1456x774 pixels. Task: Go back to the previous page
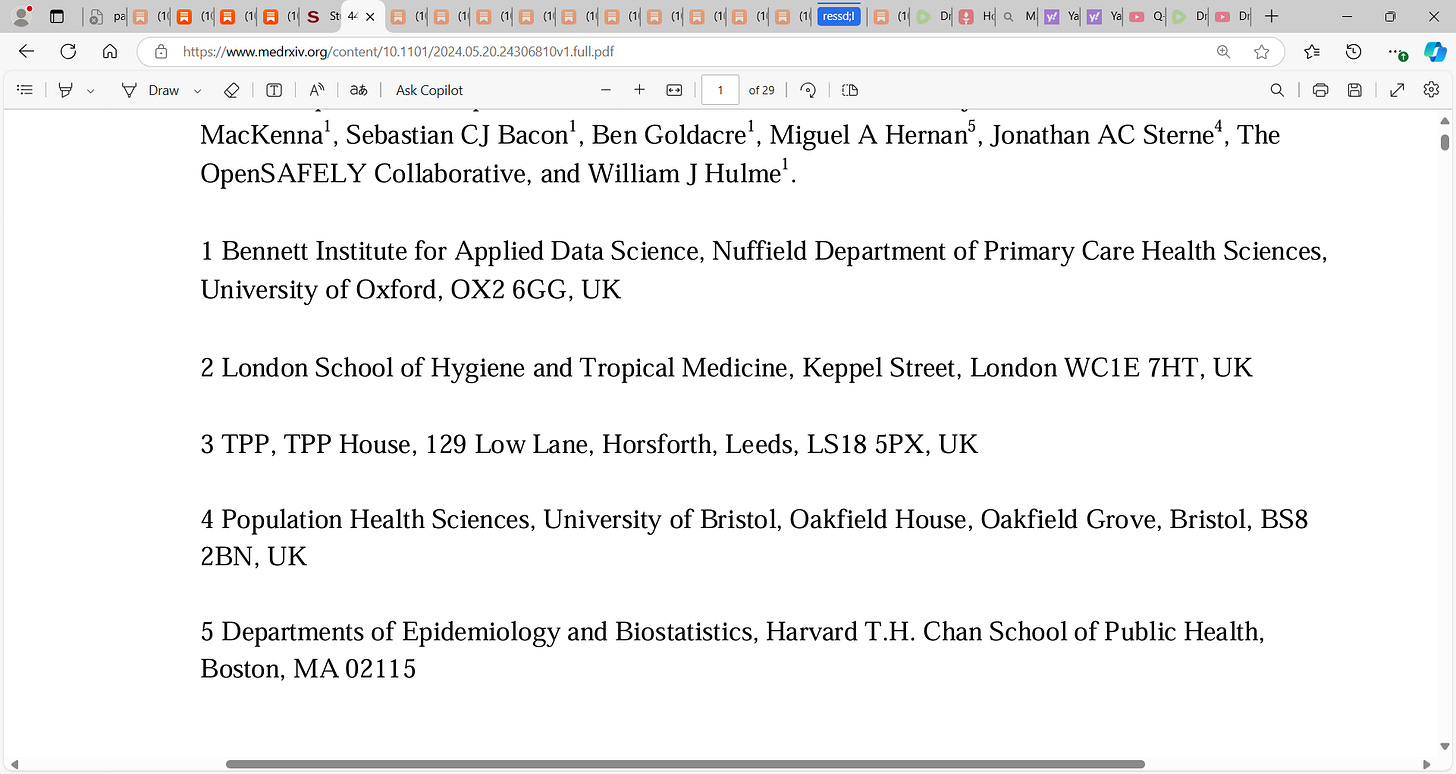pyautogui.click(x=27, y=52)
